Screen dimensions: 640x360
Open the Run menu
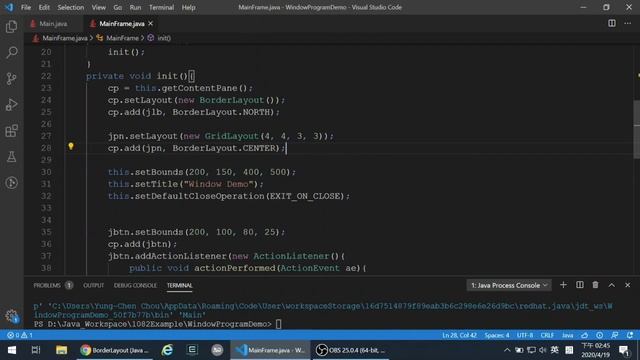pos(135,7)
